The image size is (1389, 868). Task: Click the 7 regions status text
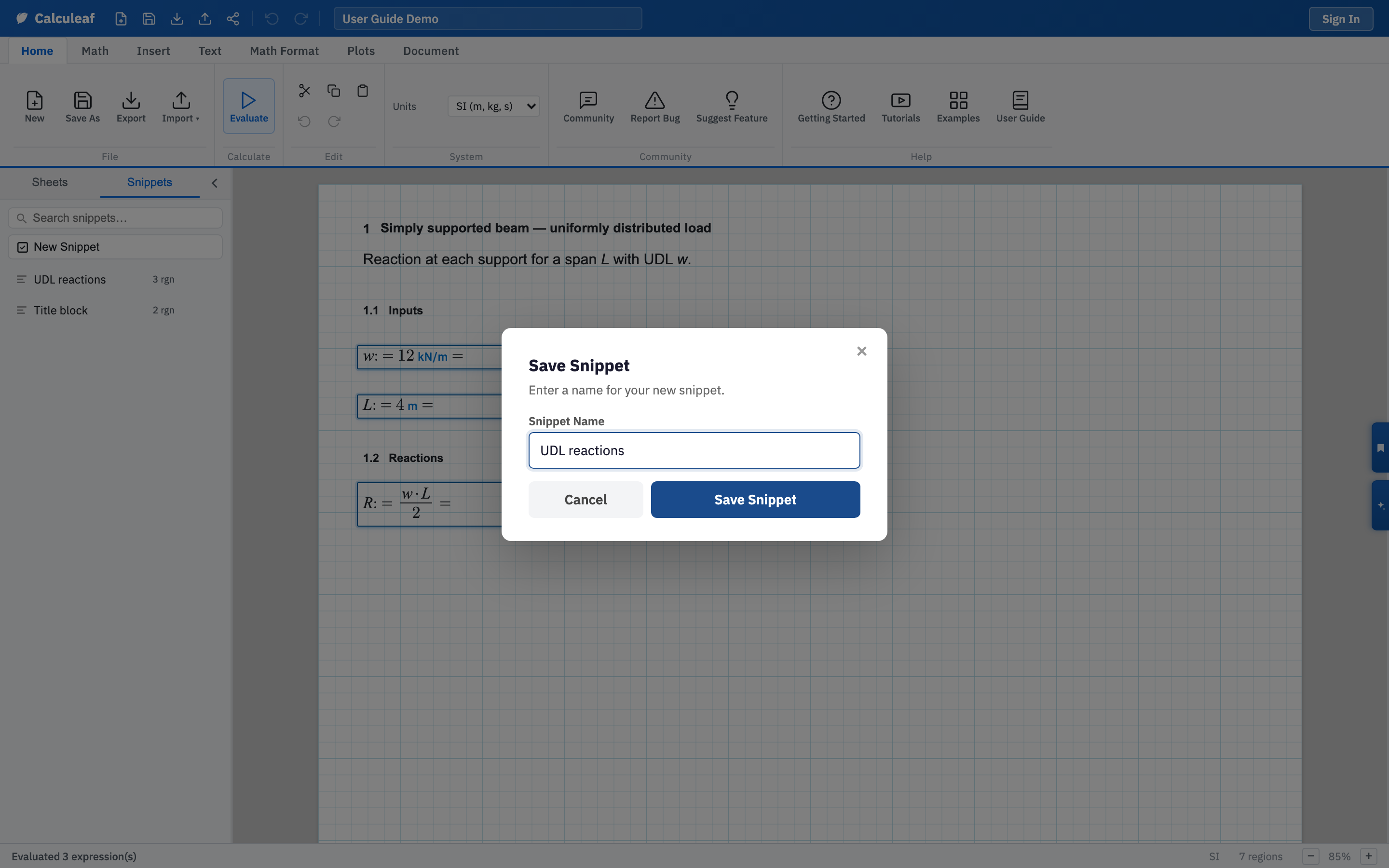coord(1260,856)
